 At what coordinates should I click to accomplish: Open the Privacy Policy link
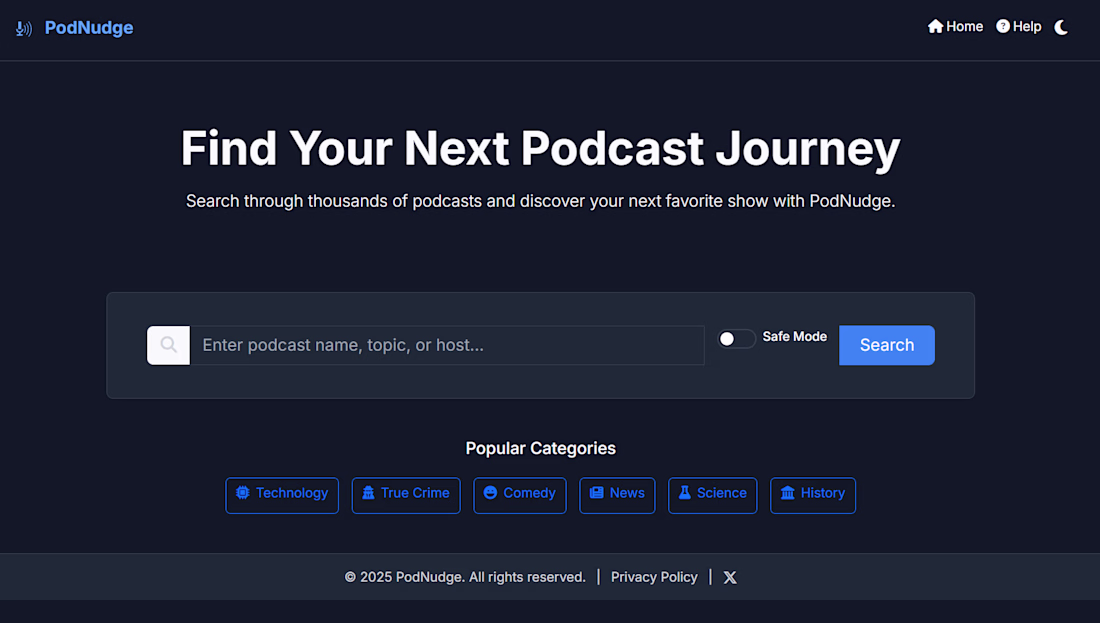654,577
